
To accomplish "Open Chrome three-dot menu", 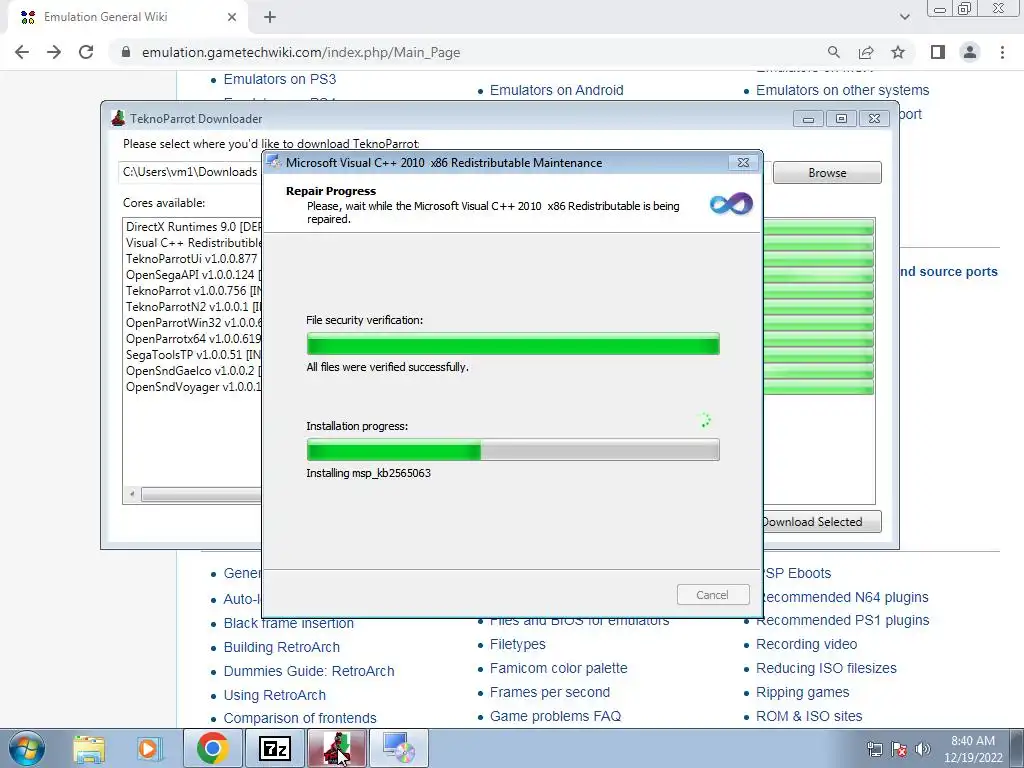I will coord(1002,52).
